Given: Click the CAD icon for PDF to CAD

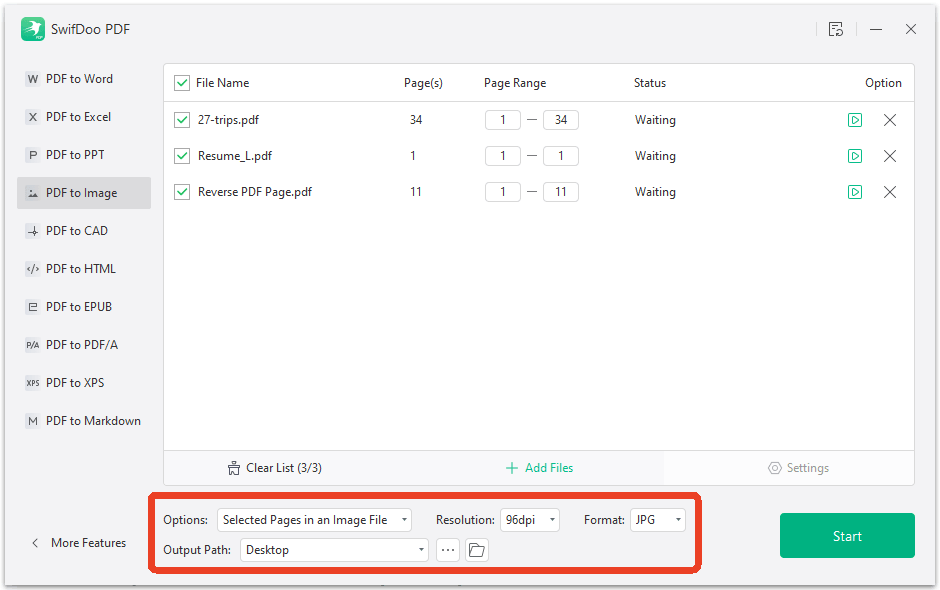Looking at the screenshot, I should [x=33, y=231].
